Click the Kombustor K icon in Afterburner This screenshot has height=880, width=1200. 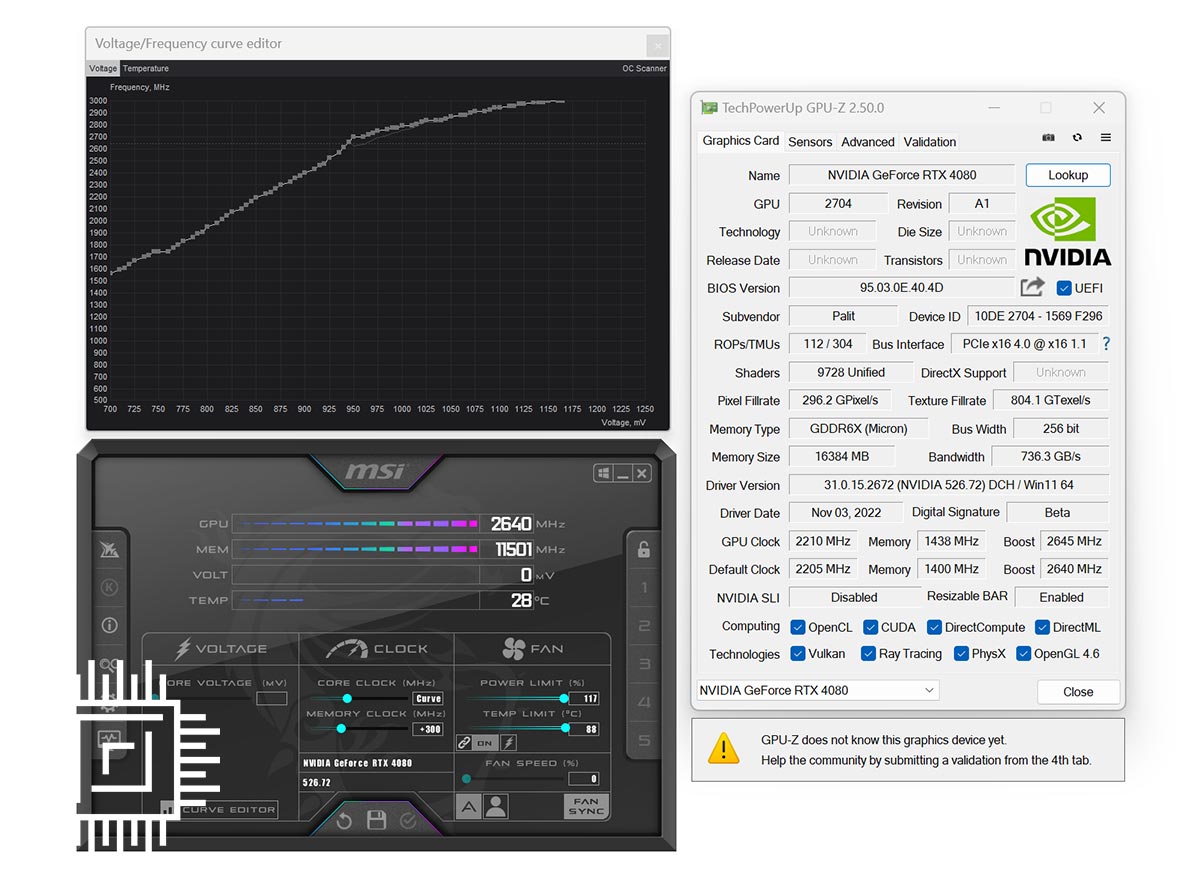tap(109, 587)
